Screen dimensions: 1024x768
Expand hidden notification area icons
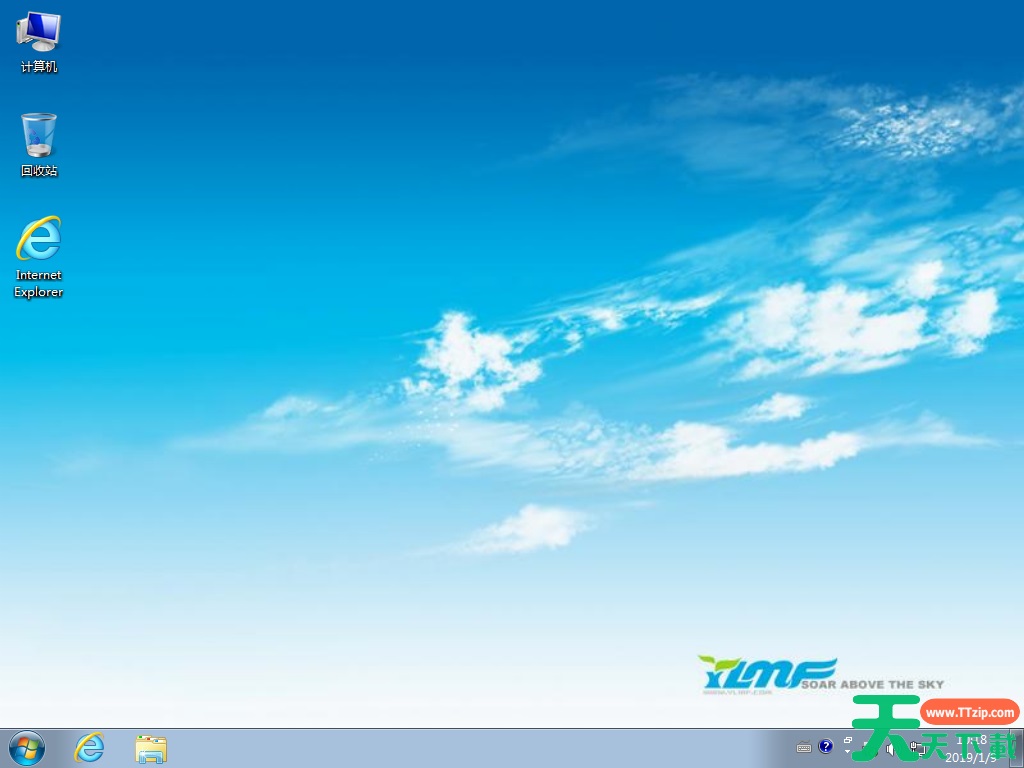tap(848, 752)
